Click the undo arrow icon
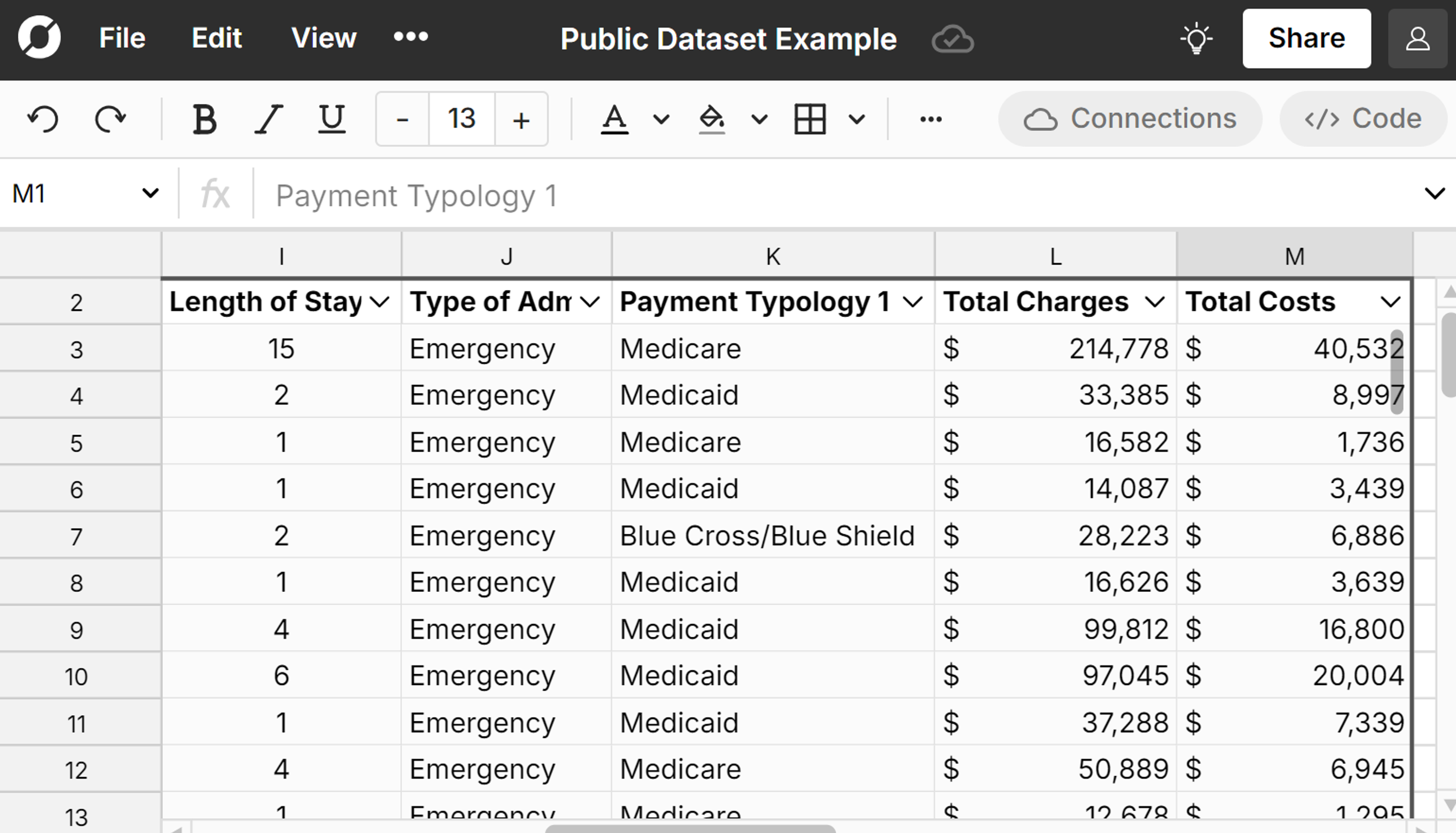1456x833 pixels. (43, 119)
